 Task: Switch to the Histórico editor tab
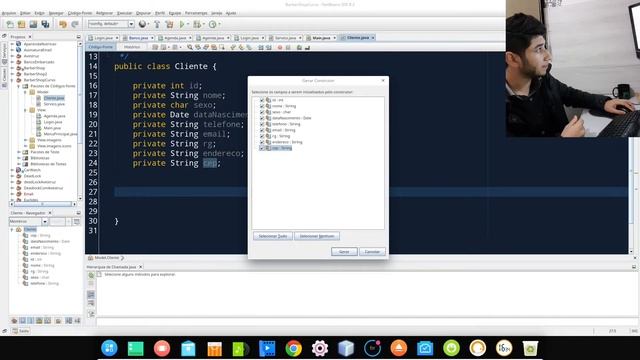pos(131,47)
